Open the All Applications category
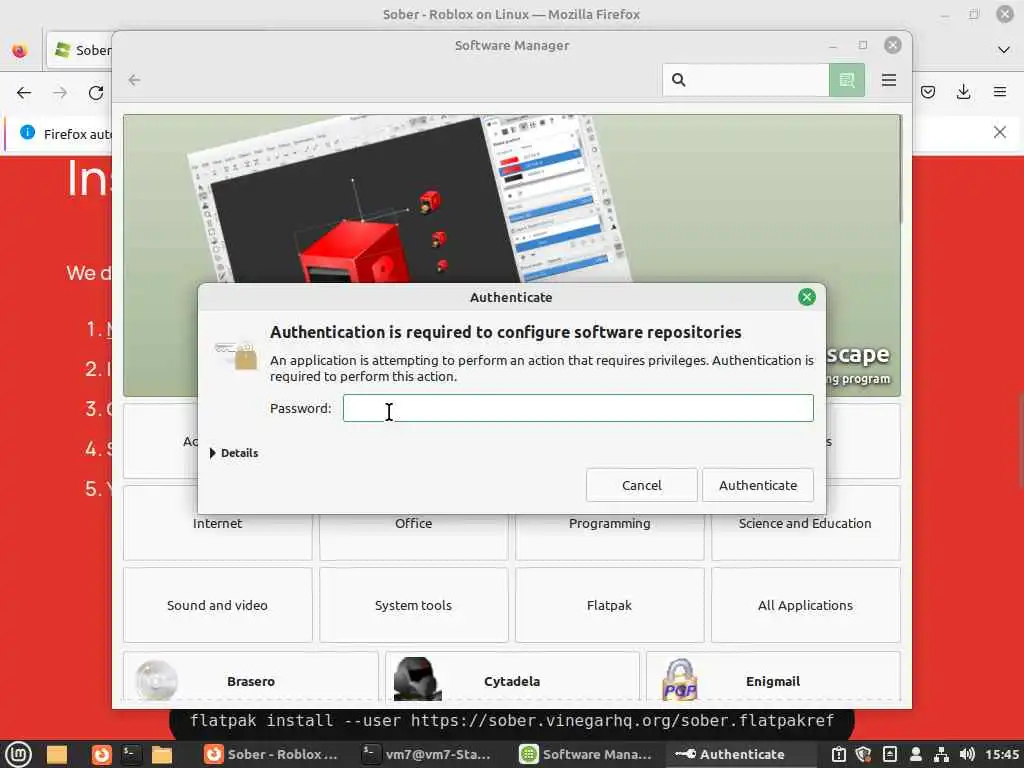Screen dimensions: 1024x768 point(805,605)
